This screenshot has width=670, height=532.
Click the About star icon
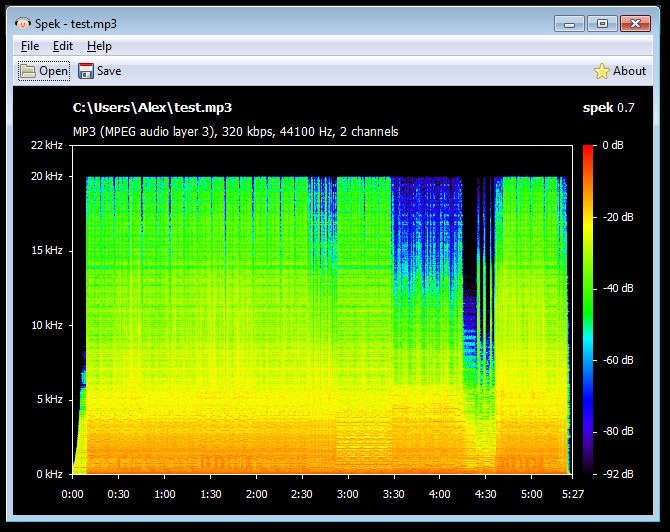[602, 71]
